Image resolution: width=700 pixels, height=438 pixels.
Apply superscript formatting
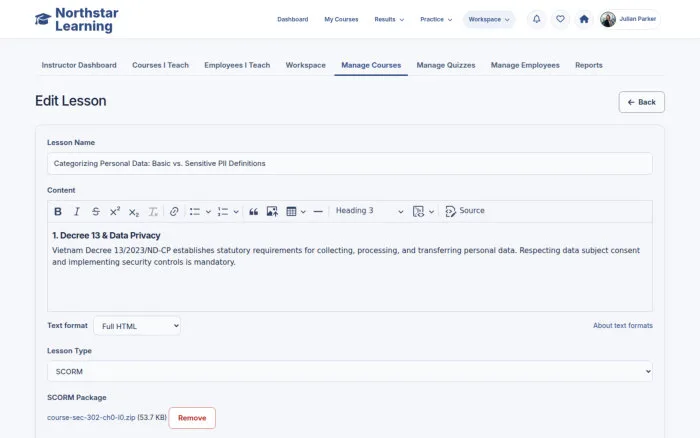click(115, 212)
